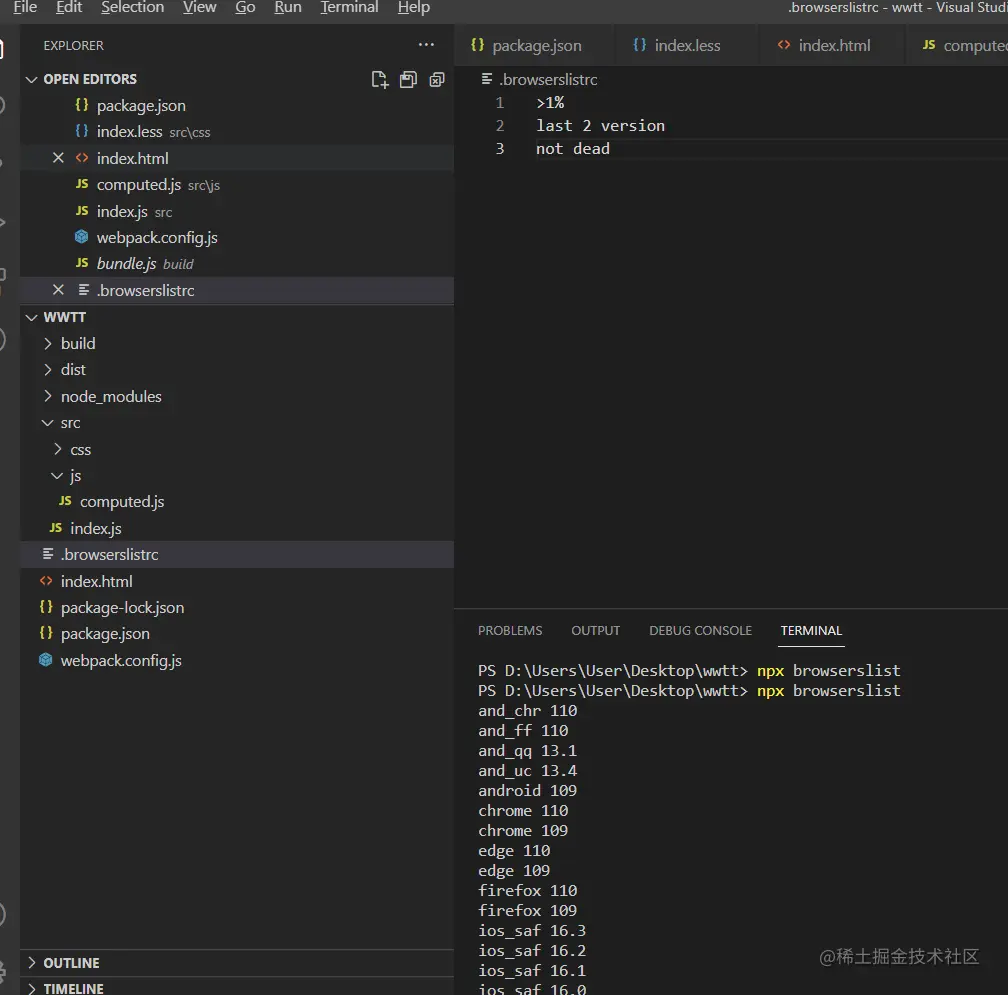
Task: Open the Selection menu
Action: coord(132,8)
